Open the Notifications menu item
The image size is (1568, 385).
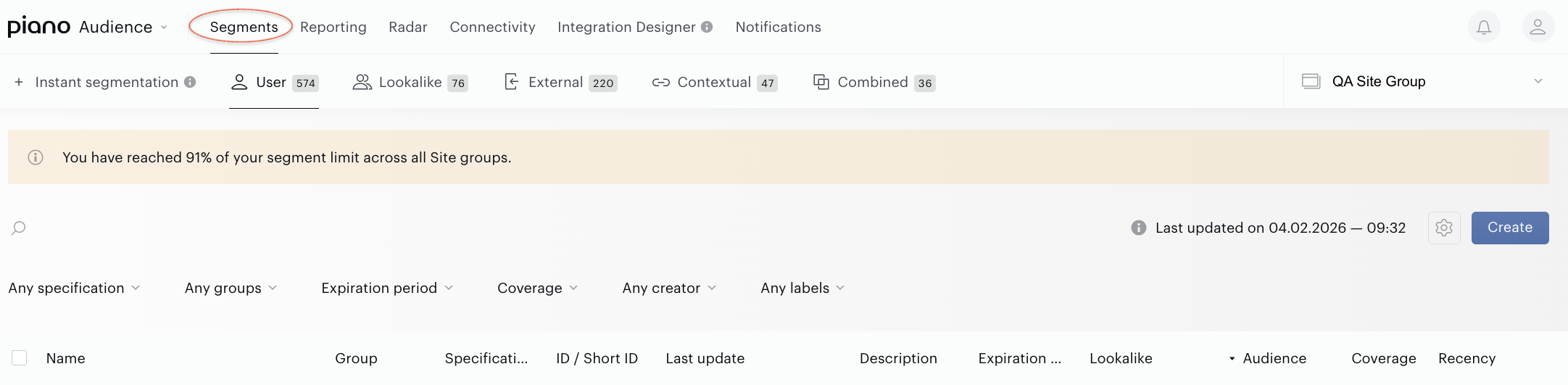pos(779,27)
